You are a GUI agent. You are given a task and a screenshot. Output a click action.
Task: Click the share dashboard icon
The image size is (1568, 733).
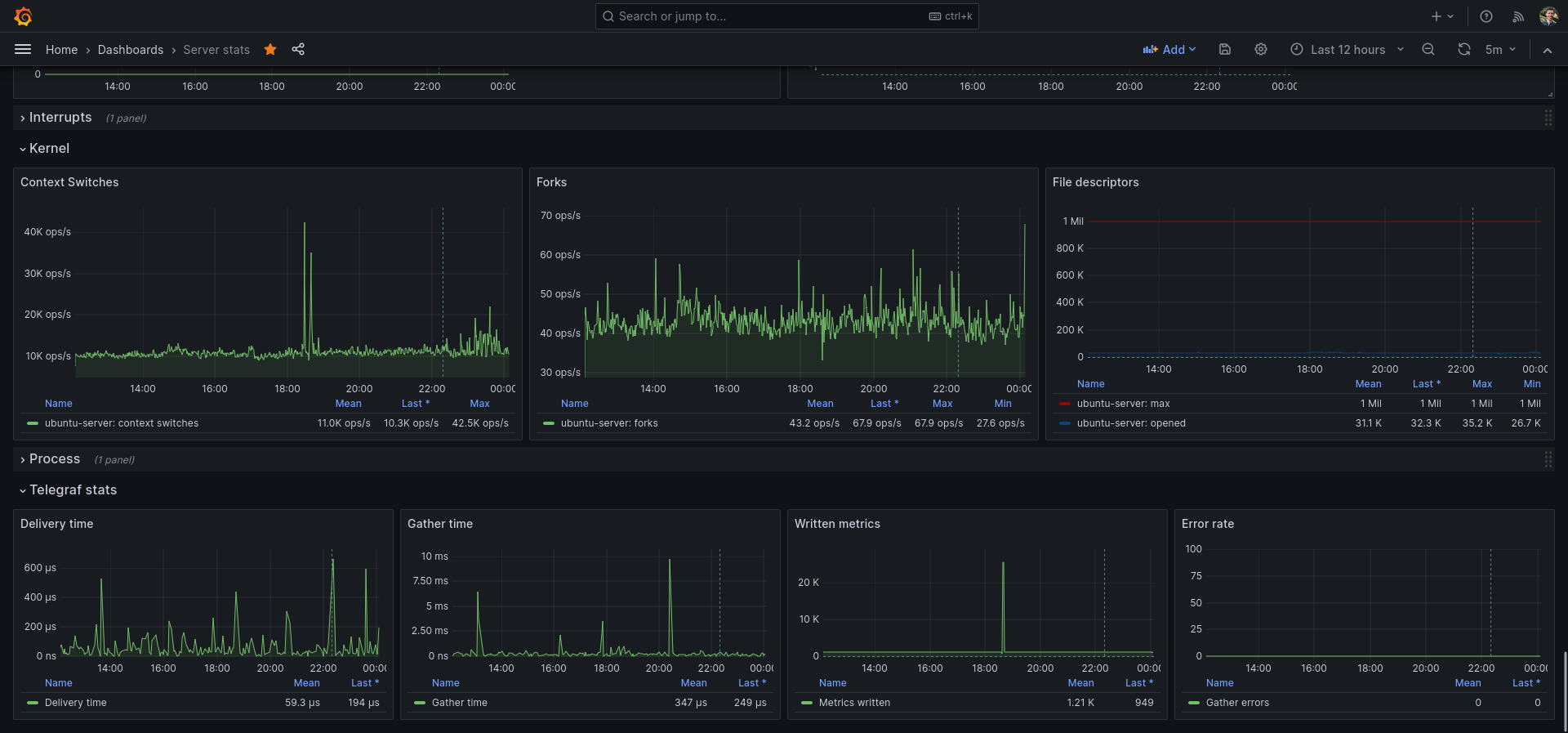coord(298,50)
